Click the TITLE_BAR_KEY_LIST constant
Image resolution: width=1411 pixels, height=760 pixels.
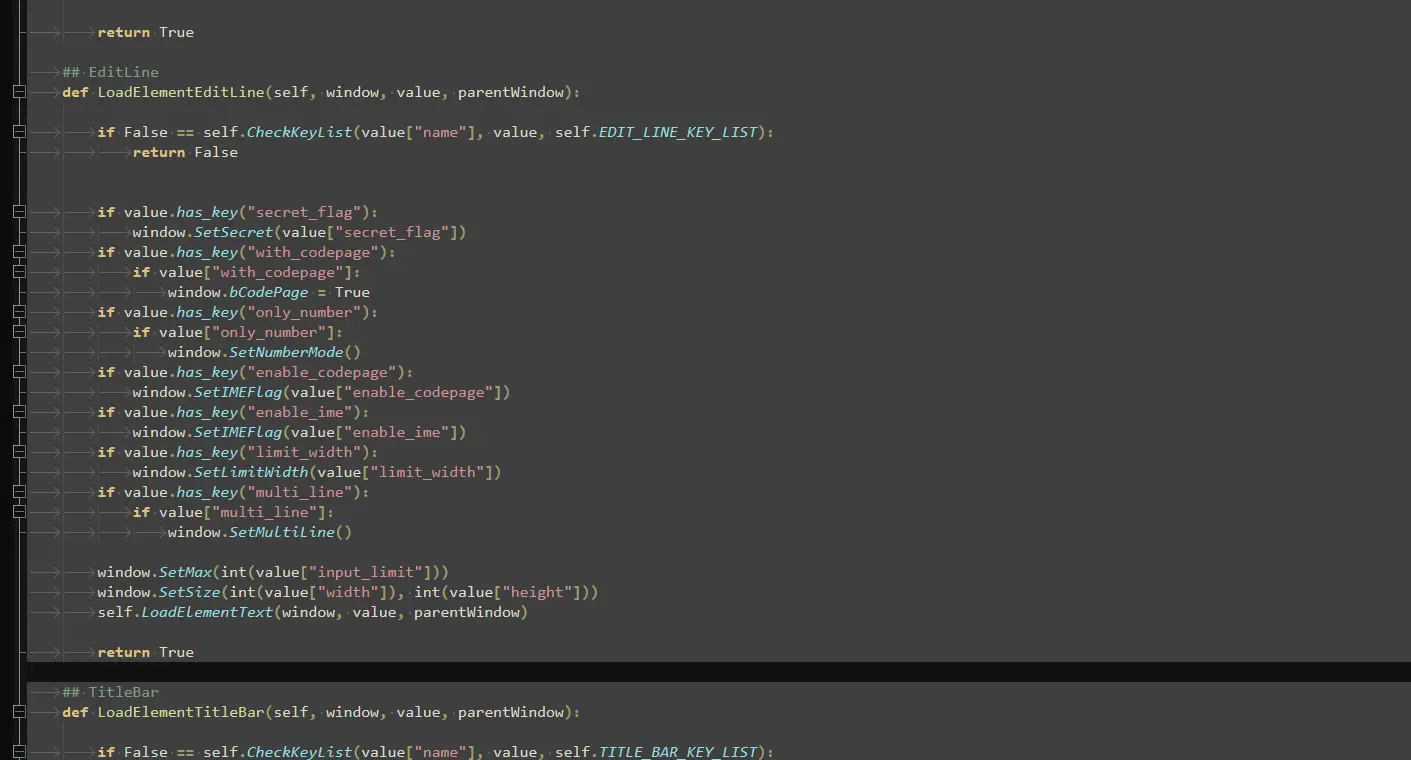678,752
